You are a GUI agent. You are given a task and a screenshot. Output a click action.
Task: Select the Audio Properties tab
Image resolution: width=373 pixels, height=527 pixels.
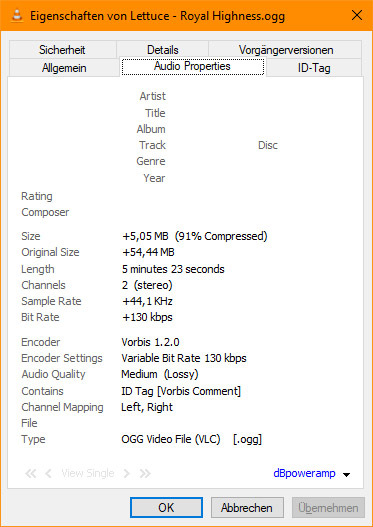tap(193, 67)
